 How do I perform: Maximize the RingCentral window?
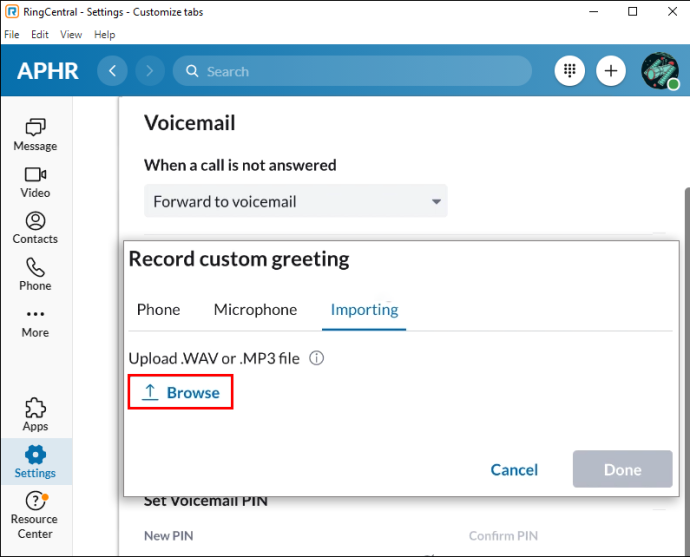click(632, 12)
